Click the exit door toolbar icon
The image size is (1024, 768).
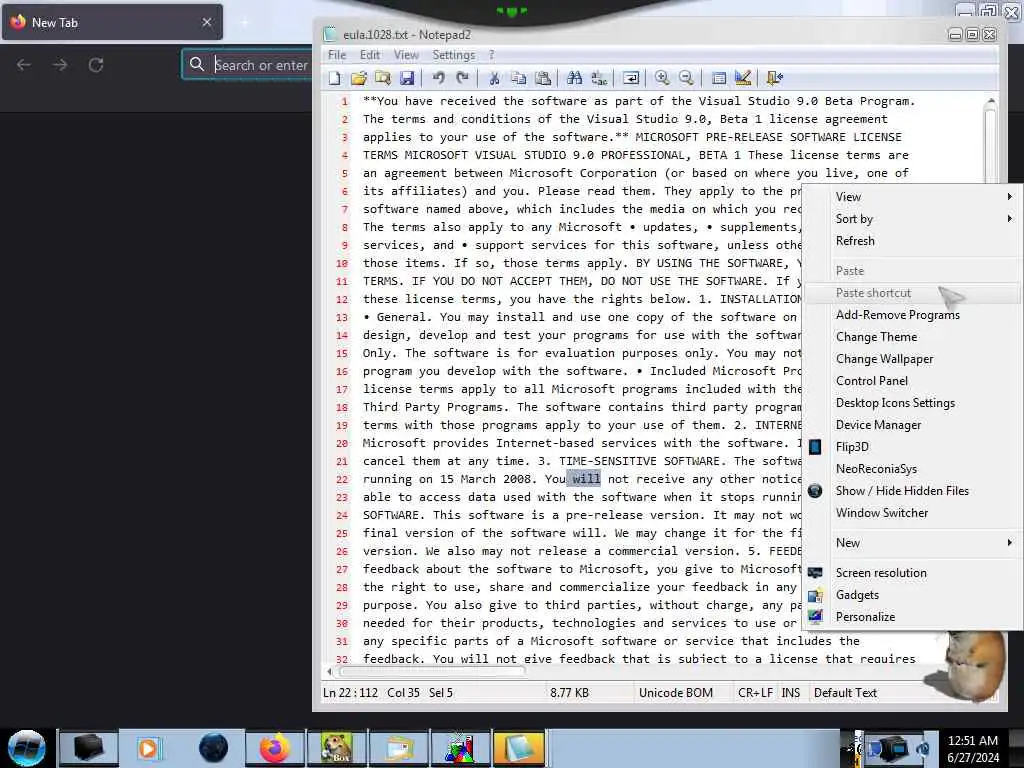(x=775, y=78)
